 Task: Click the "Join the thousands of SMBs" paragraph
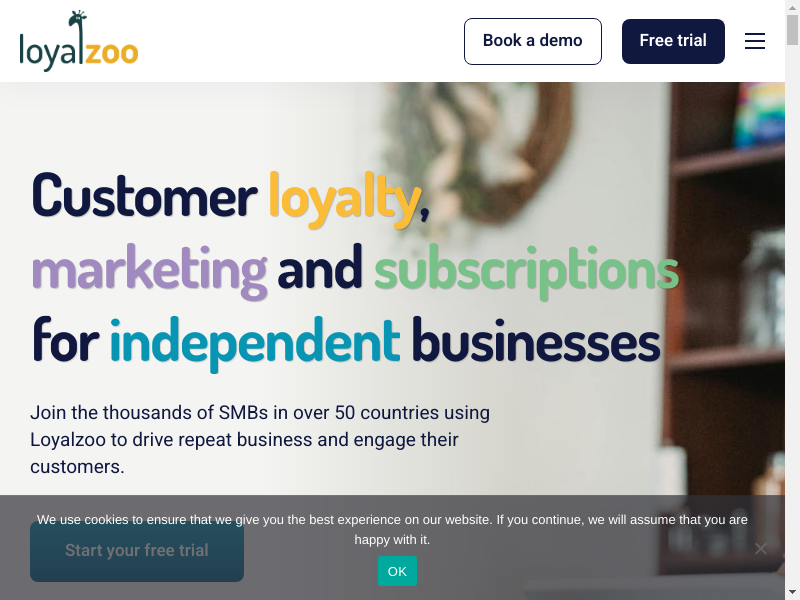tap(260, 439)
